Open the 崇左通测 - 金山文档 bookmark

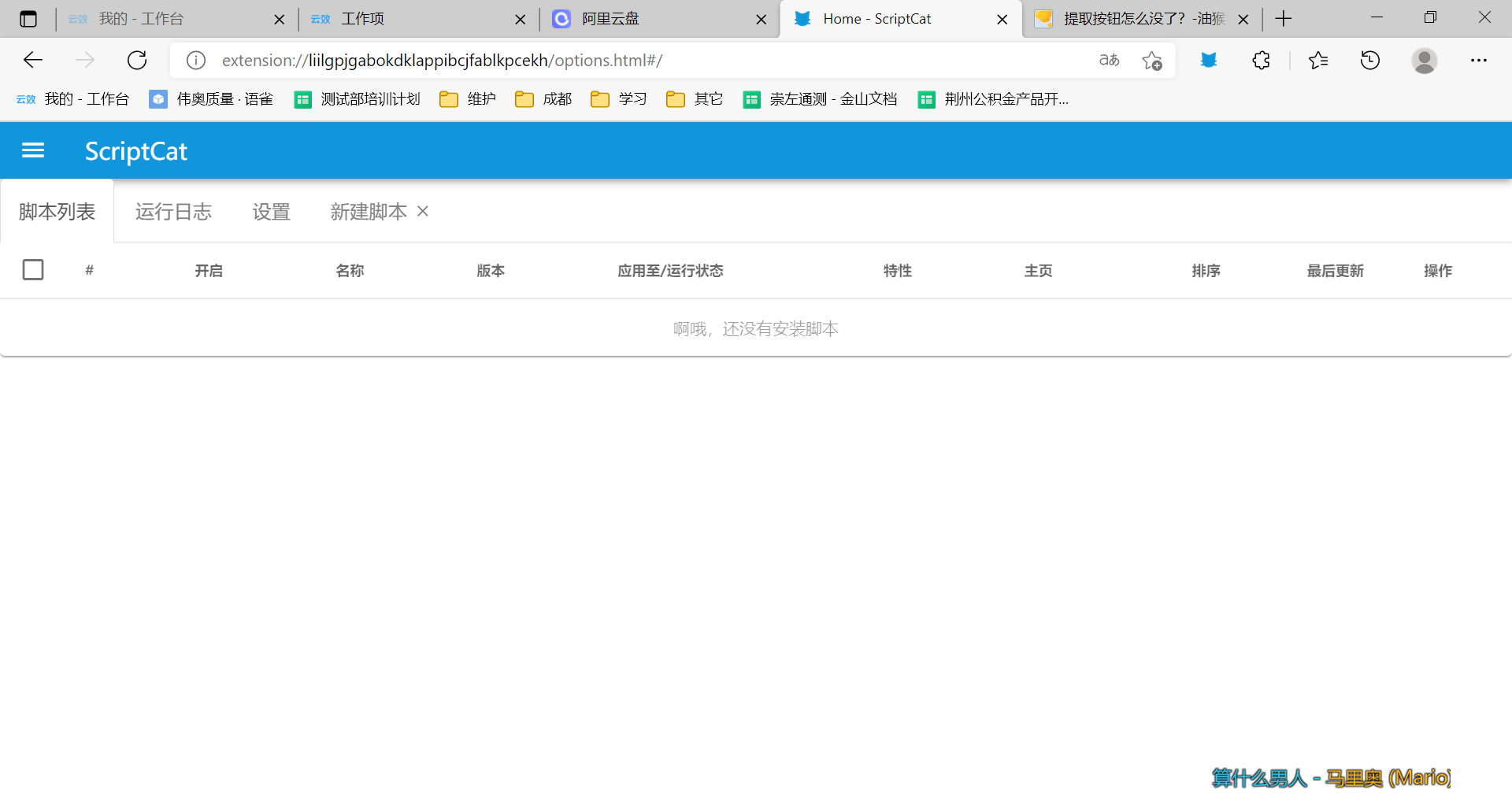click(821, 99)
